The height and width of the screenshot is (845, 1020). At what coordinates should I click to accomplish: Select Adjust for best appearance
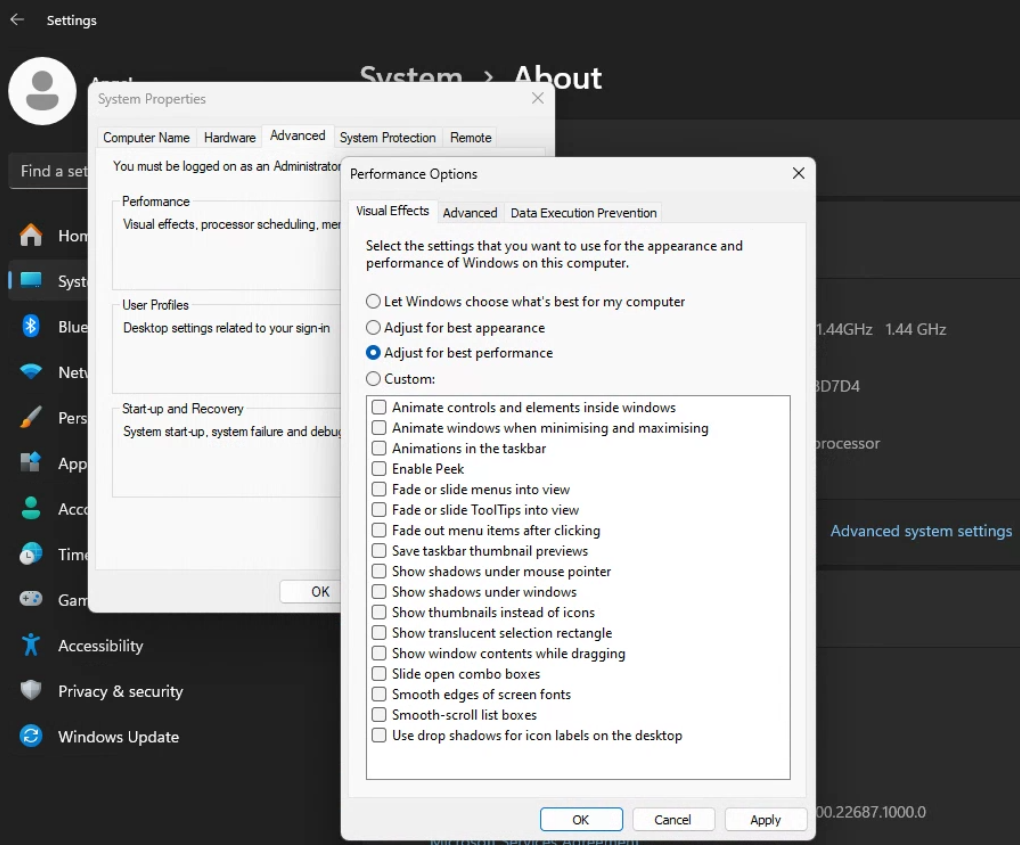[373, 327]
